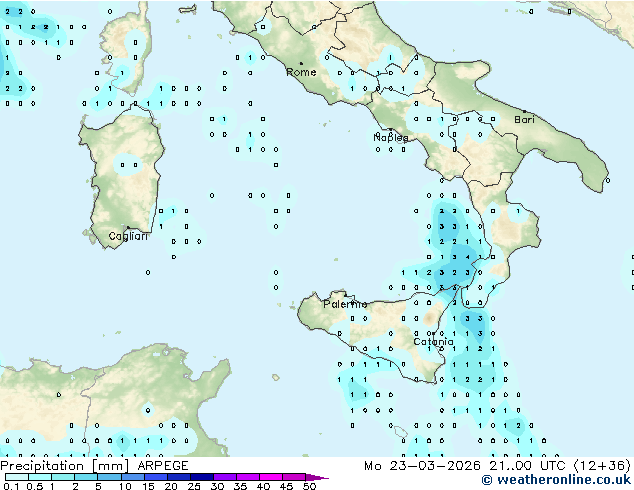This screenshot has height=490, width=634.
Task: Click the '40' legend scale value
Action: tap(264, 486)
